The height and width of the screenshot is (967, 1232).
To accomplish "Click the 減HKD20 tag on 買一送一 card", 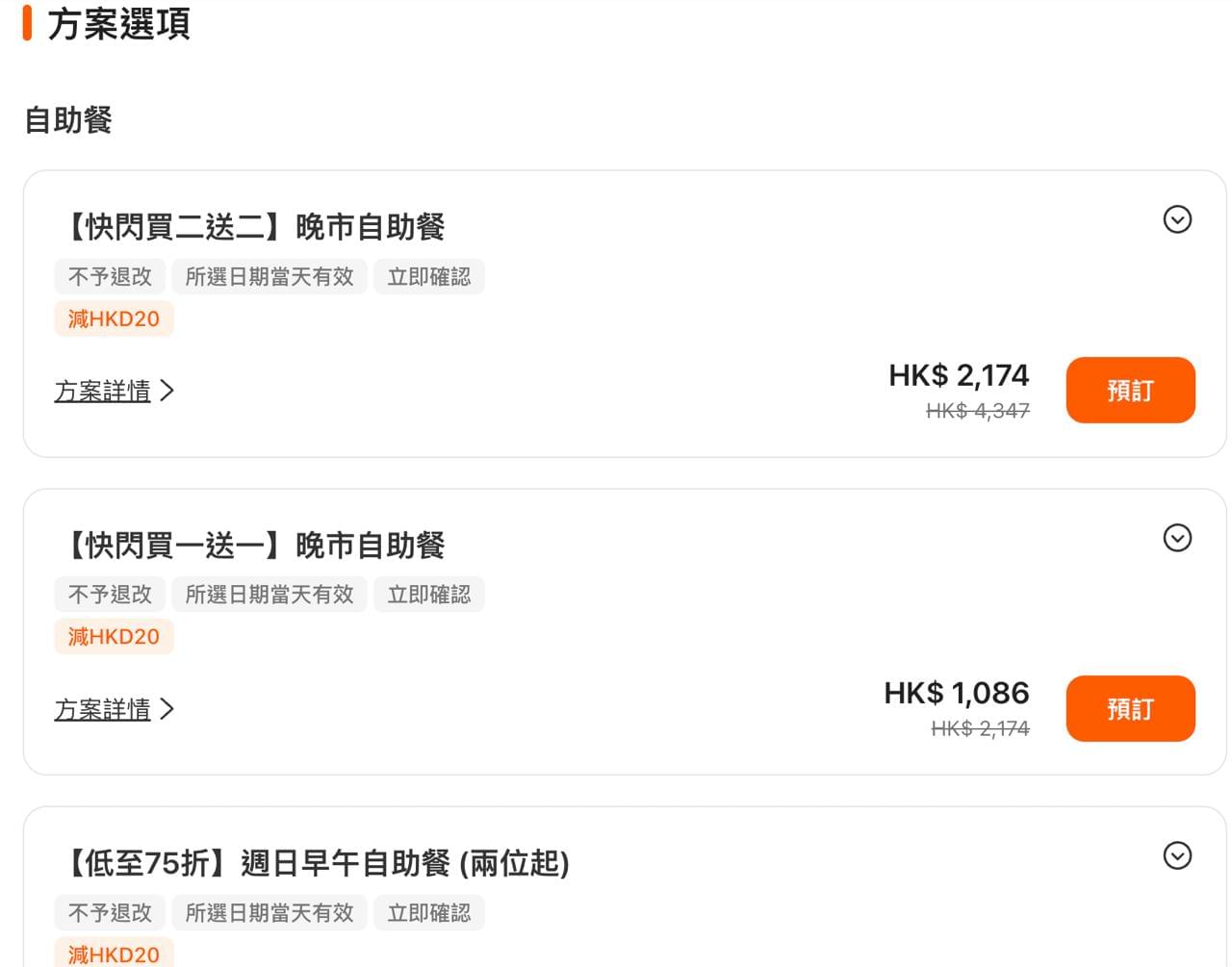I will (114, 637).
